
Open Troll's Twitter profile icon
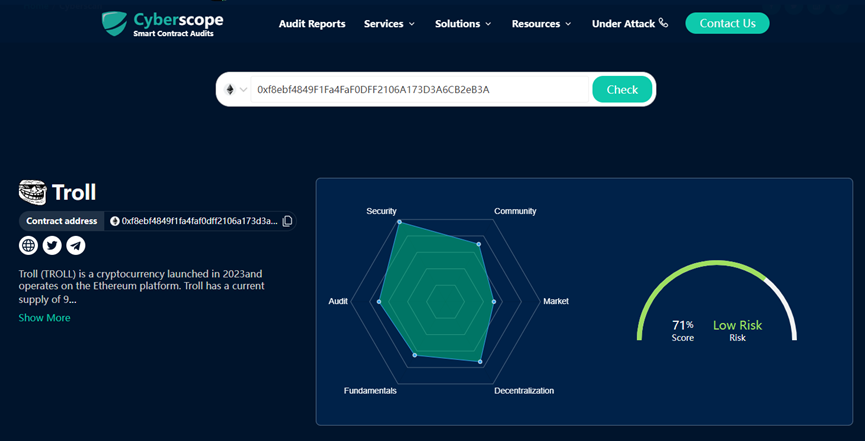(x=52, y=245)
